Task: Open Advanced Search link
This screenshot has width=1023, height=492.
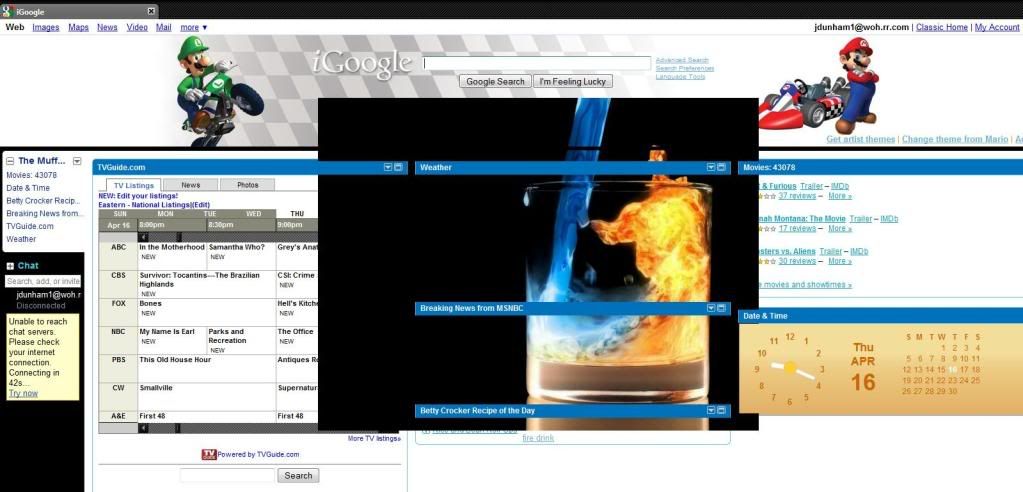Action: tap(682, 60)
